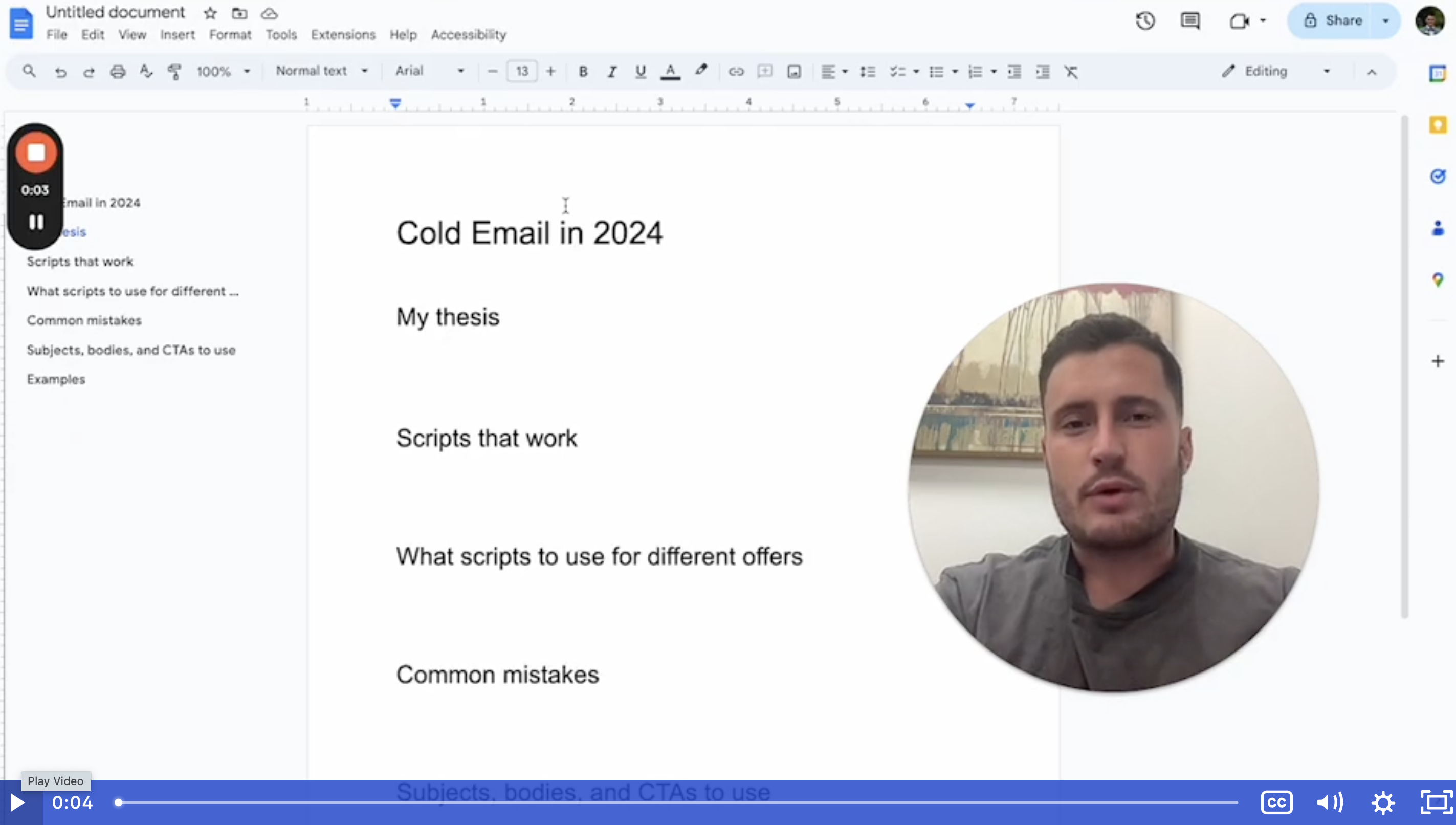Viewport: 1456px width, 825px height.
Task: Open Google Tasks side panel
Action: point(1437,176)
